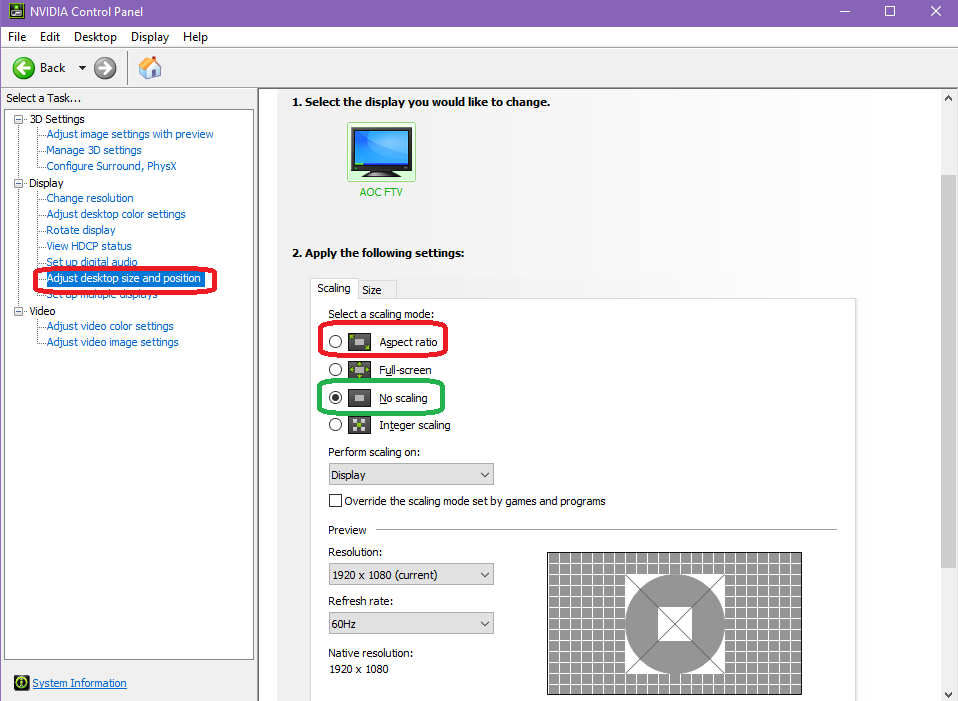Open the Desktop menu
Image resolution: width=958 pixels, height=701 pixels.
95,37
